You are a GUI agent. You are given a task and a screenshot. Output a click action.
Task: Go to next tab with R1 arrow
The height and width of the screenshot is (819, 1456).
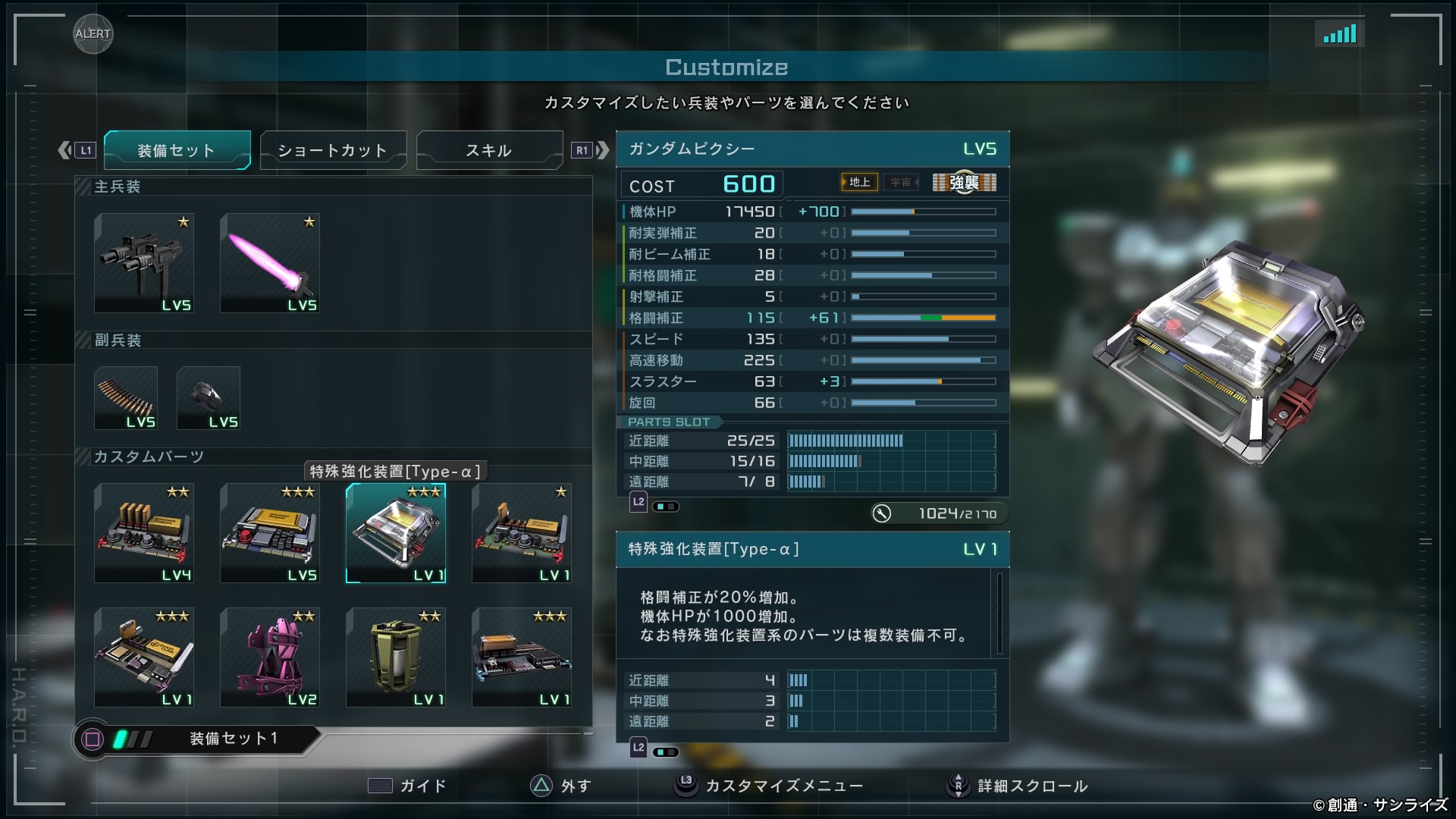591,150
